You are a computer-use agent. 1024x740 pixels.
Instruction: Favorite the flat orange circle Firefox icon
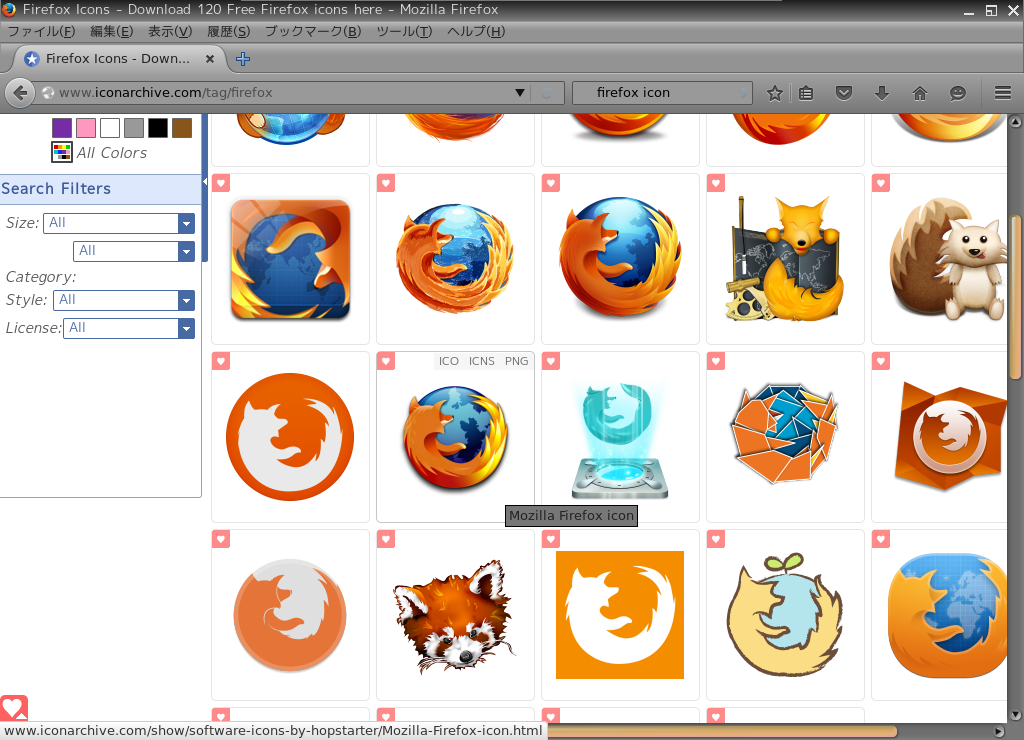[221, 361]
